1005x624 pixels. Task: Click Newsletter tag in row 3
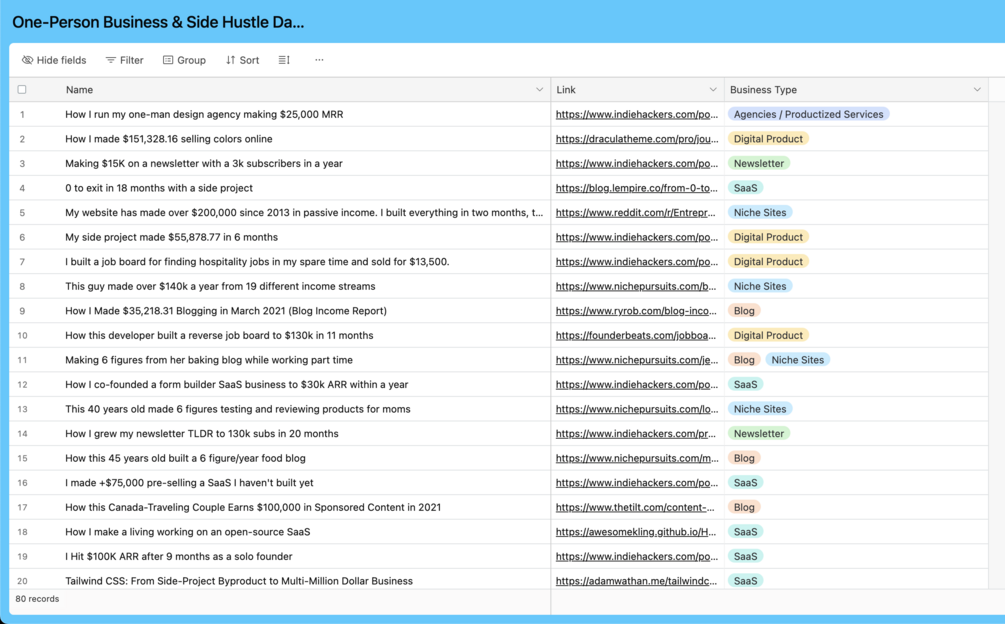pos(759,163)
